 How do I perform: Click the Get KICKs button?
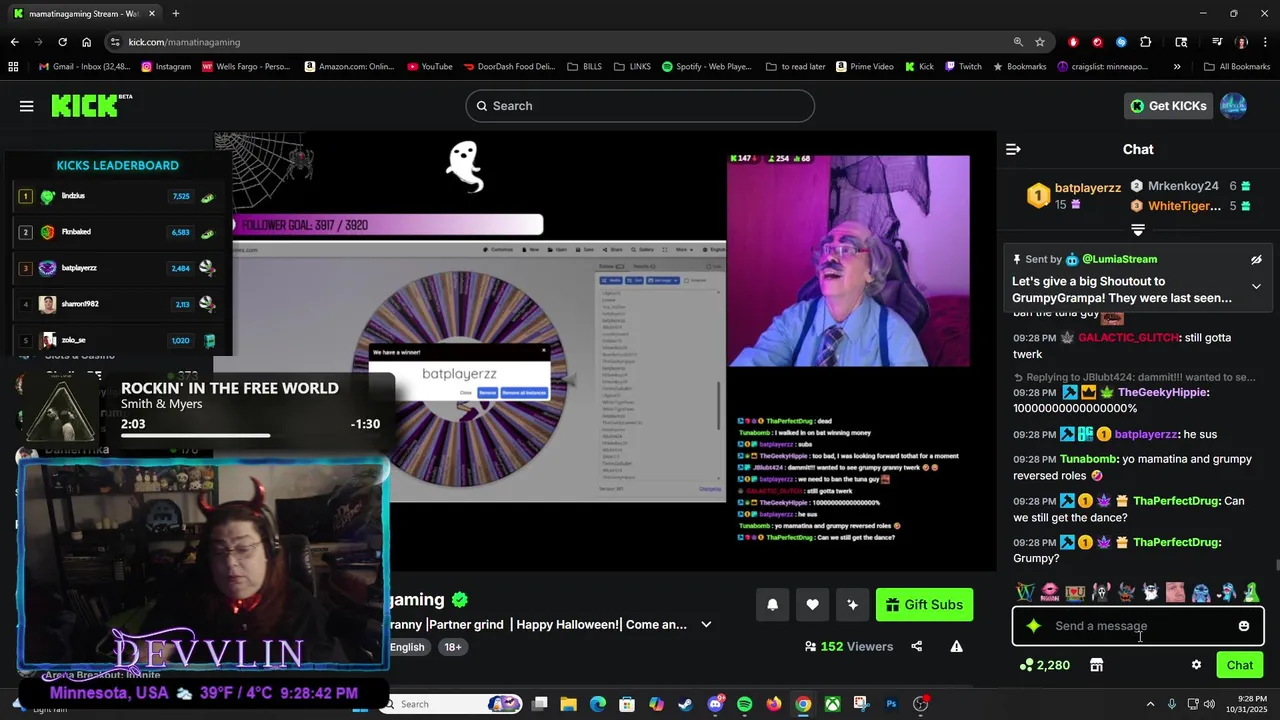1168,106
